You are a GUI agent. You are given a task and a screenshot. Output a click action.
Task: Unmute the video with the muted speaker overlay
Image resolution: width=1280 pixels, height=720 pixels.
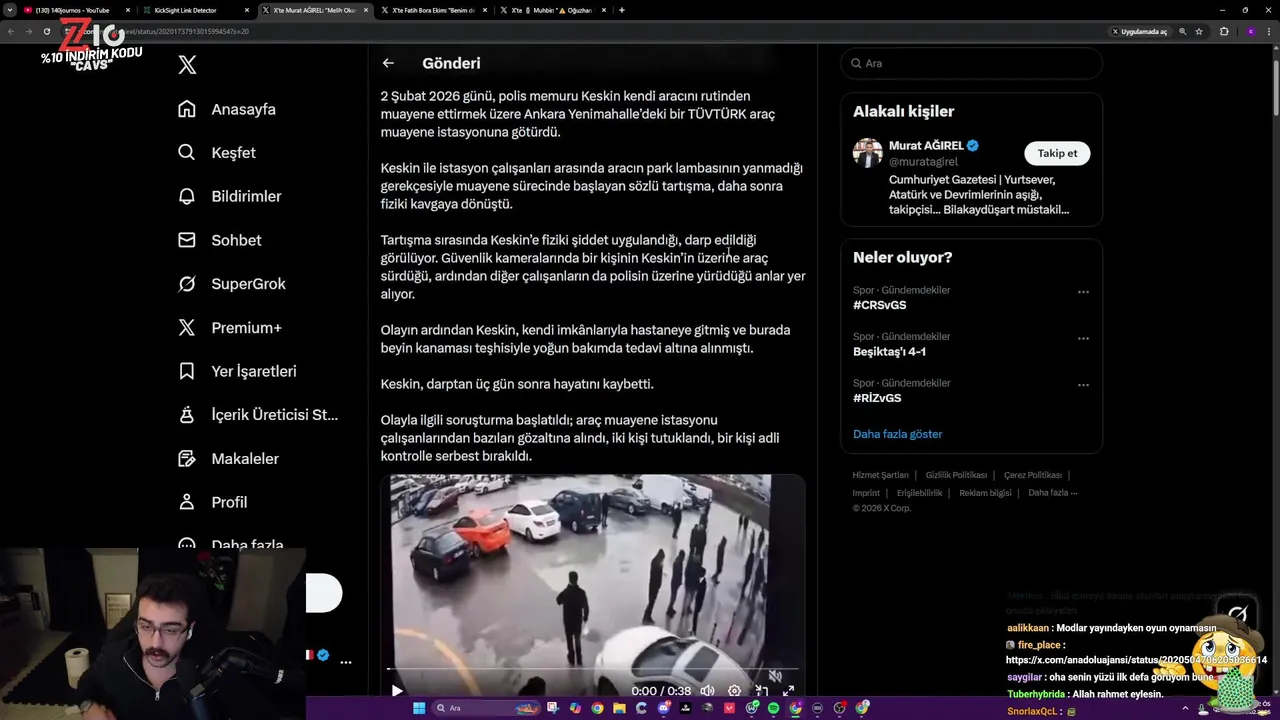click(774, 676)
